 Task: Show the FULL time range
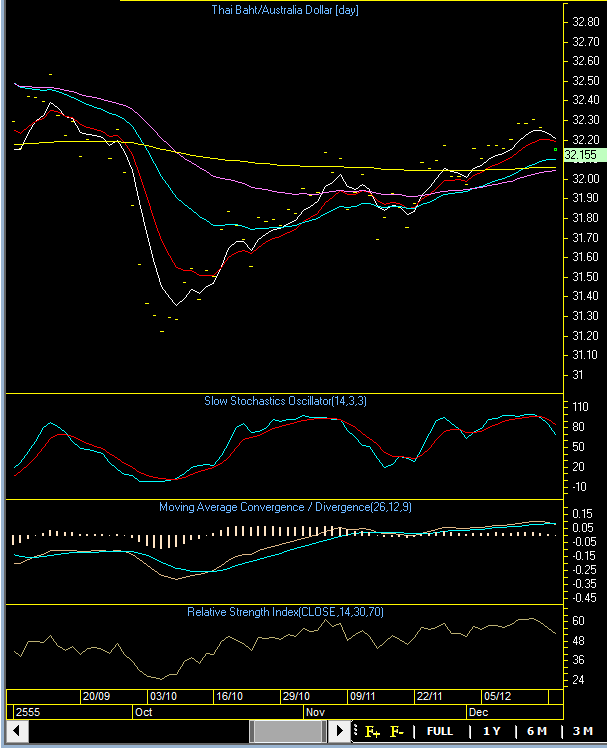[440, 731]
